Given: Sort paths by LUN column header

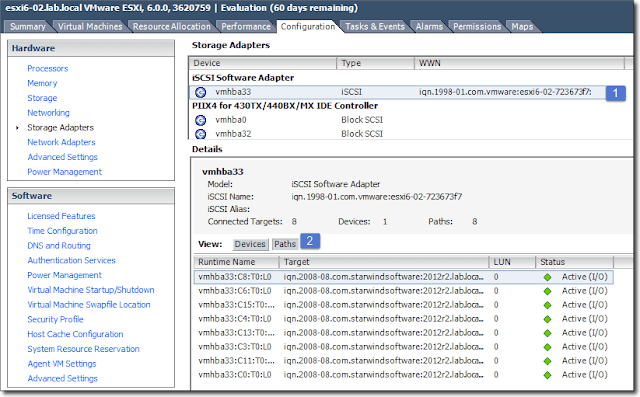Looking at the screenshot, I should (x=512, y=262).
